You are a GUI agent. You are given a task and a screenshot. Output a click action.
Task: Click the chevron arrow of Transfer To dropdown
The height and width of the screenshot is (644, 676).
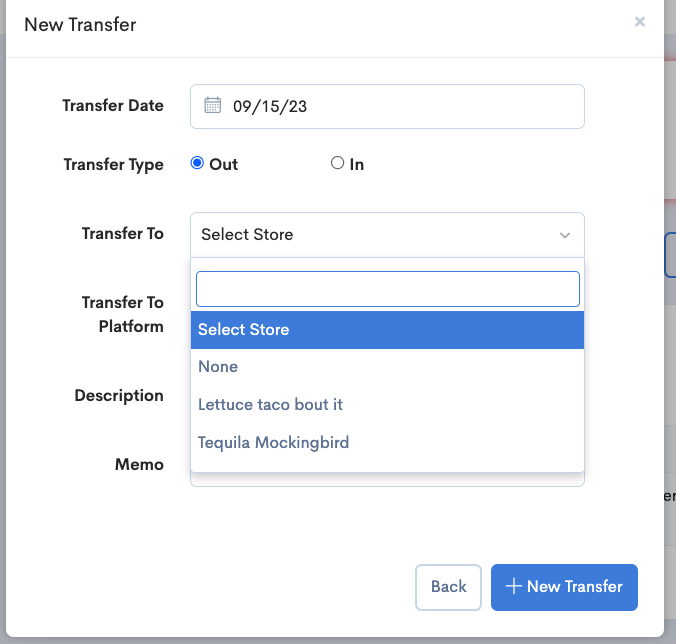[x=565, y=236]
